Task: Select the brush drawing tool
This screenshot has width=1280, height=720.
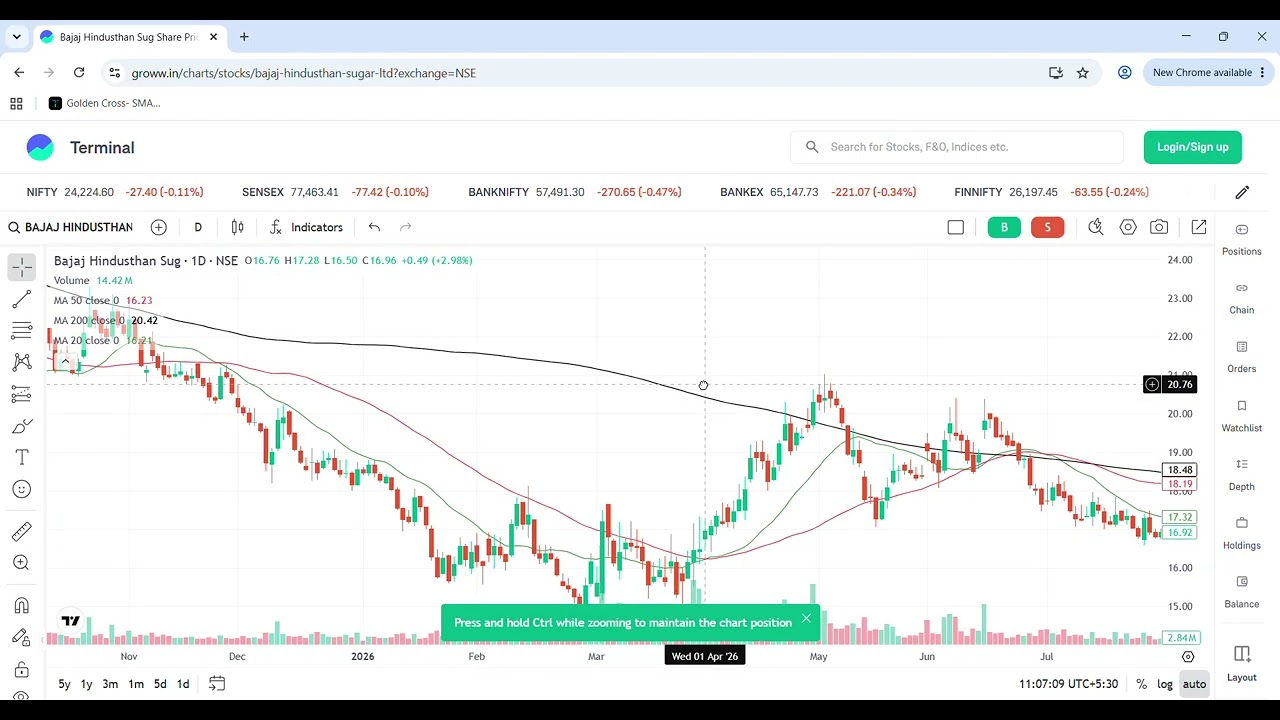Action: [21, 426]
